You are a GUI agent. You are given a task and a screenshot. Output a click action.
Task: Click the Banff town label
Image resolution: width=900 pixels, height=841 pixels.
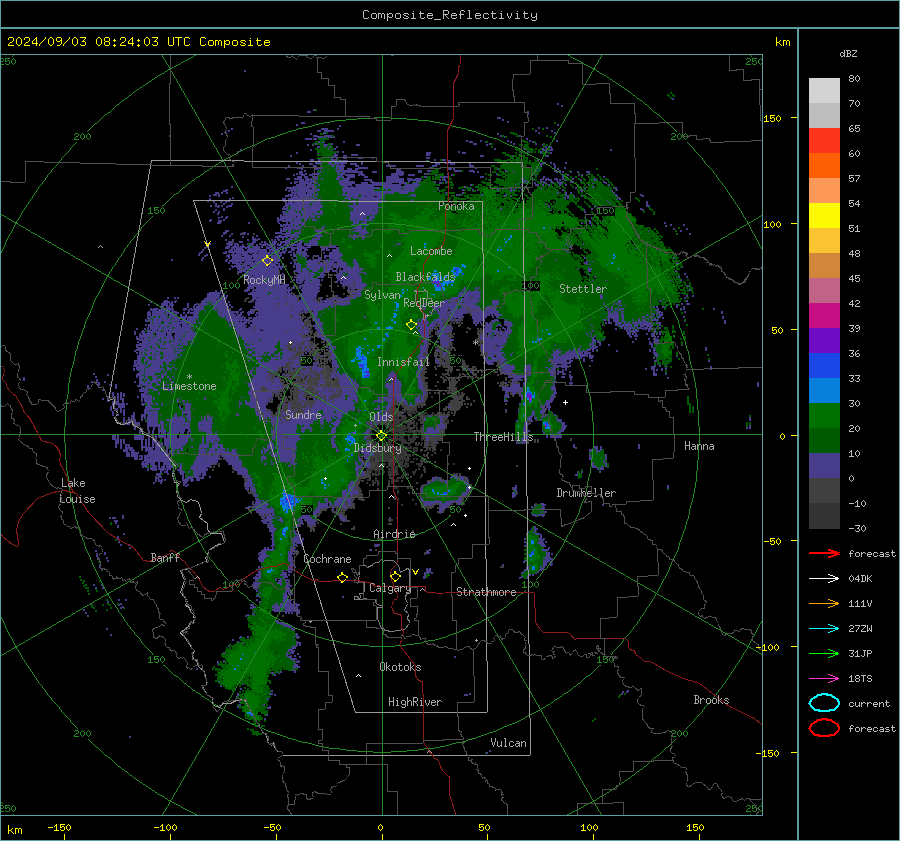coord(165,557)
